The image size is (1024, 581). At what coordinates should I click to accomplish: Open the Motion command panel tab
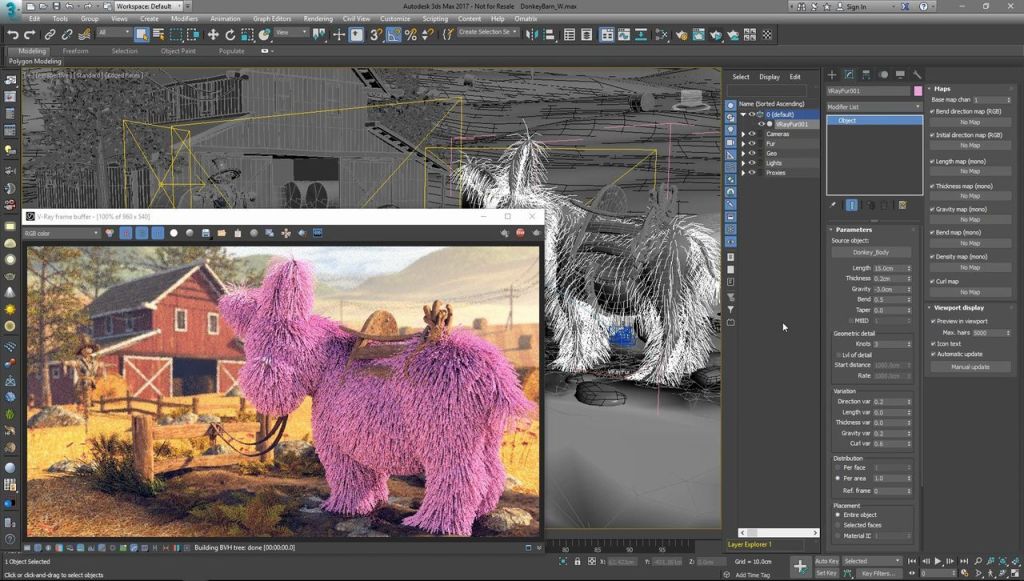tap(884, 75)
